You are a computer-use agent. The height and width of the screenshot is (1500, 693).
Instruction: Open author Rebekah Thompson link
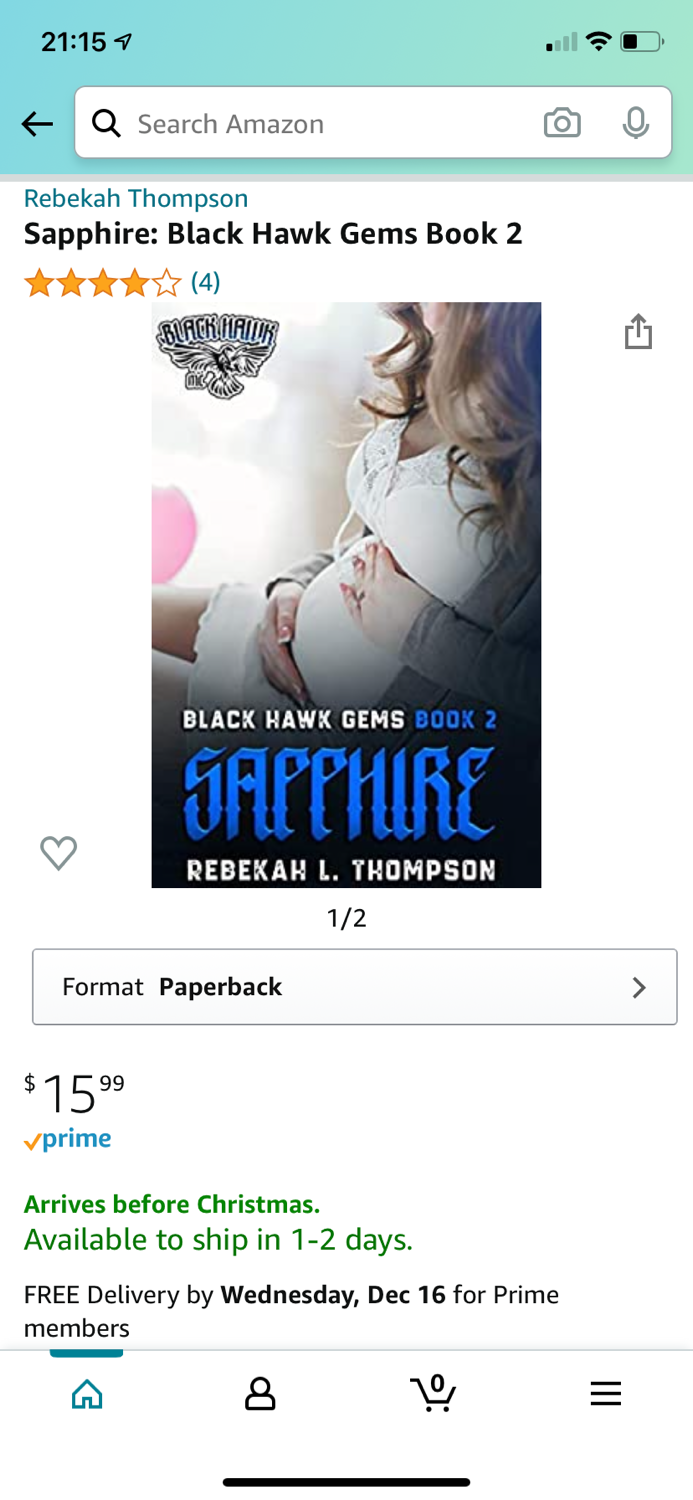coord(136,198)
